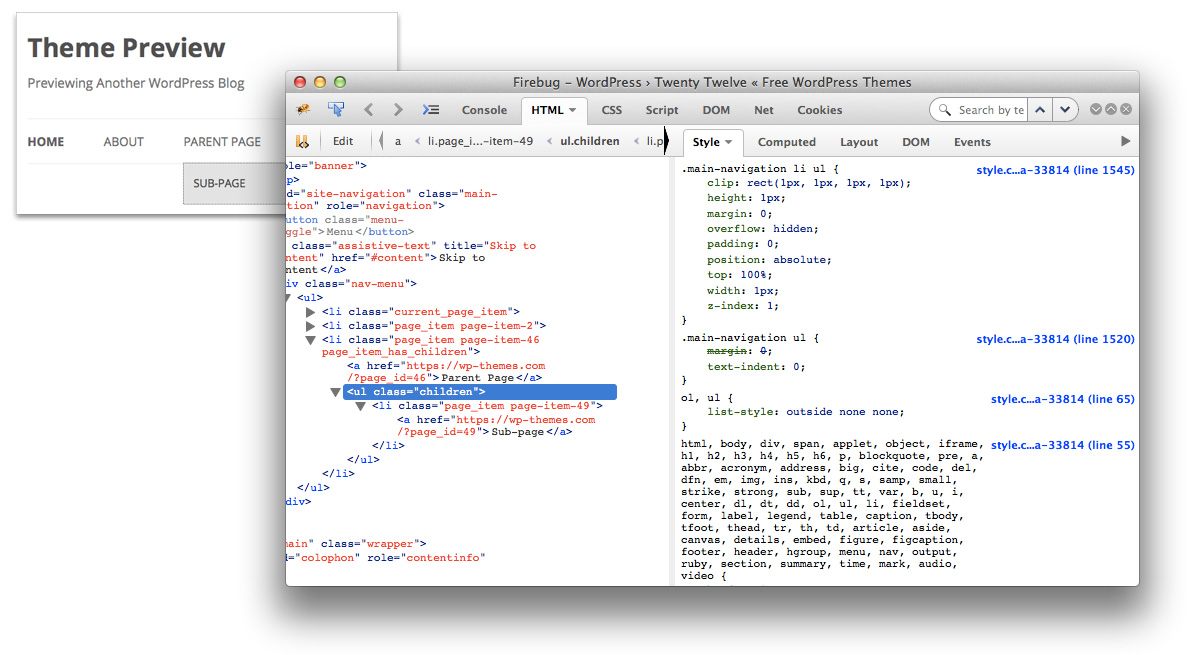Open the command line popup icon
Screen dimensions: 1200x655
pos(431,110)
